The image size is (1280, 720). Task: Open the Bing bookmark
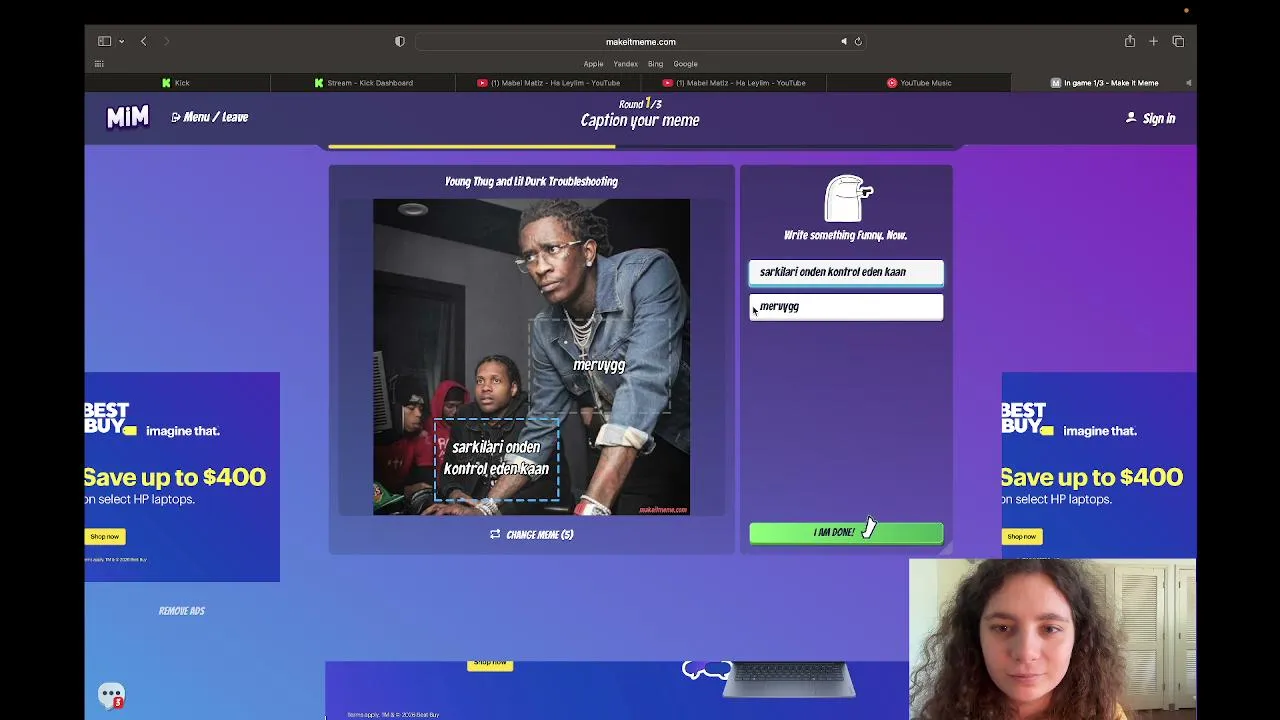pyautogui.click(x=655, y=64)
